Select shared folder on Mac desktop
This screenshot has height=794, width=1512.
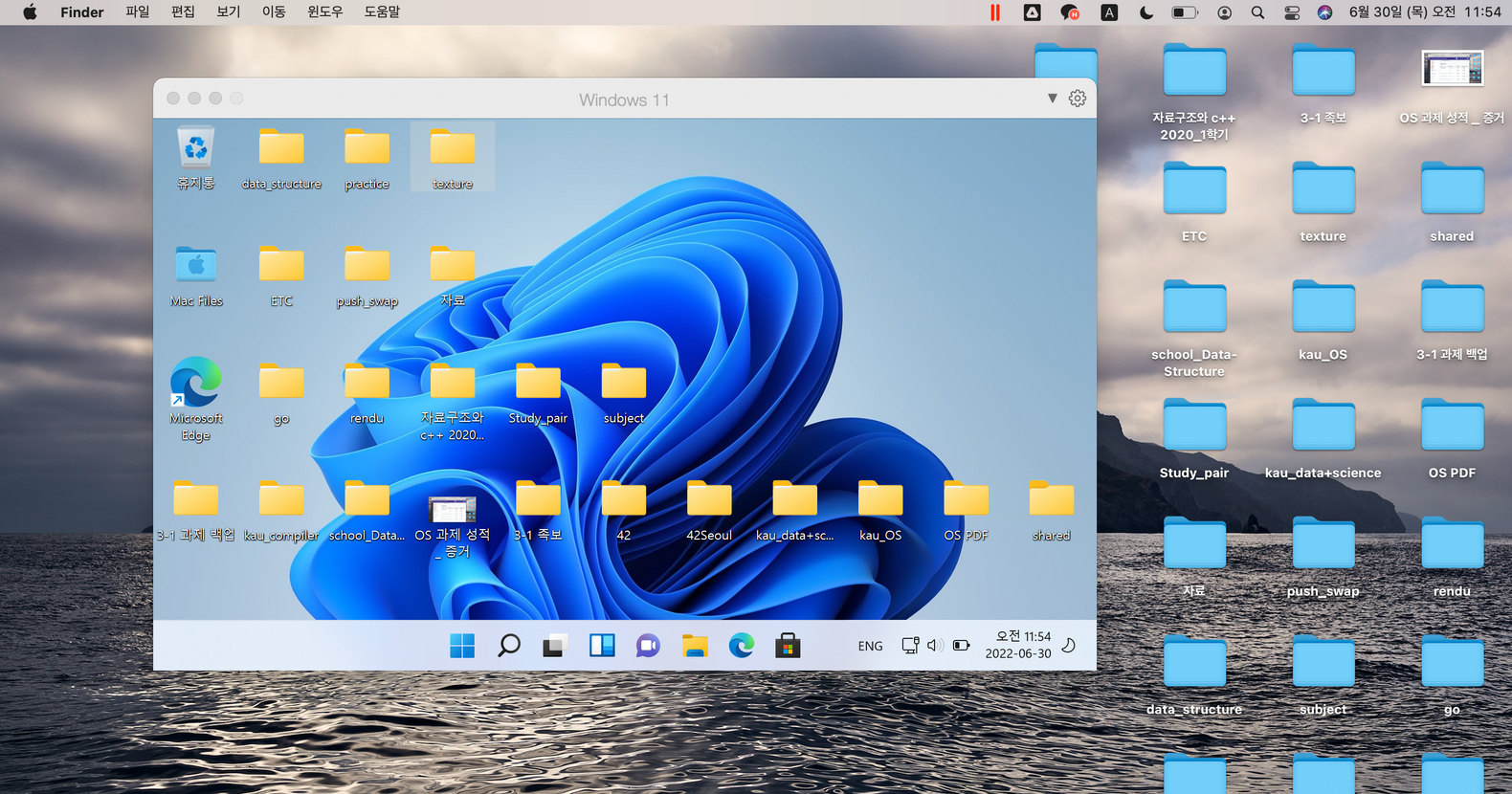1453,202
